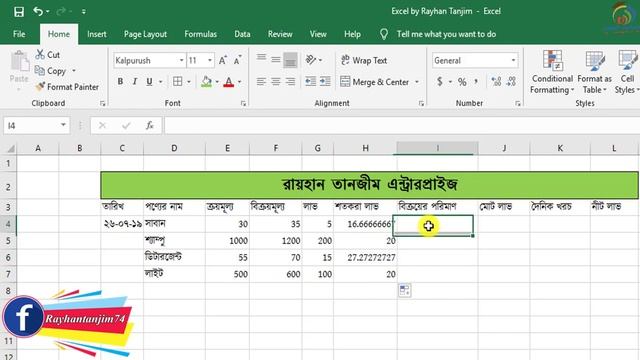Screen dimensions: 640x360
Task: Decrease the indent
Action: (311, 82)
